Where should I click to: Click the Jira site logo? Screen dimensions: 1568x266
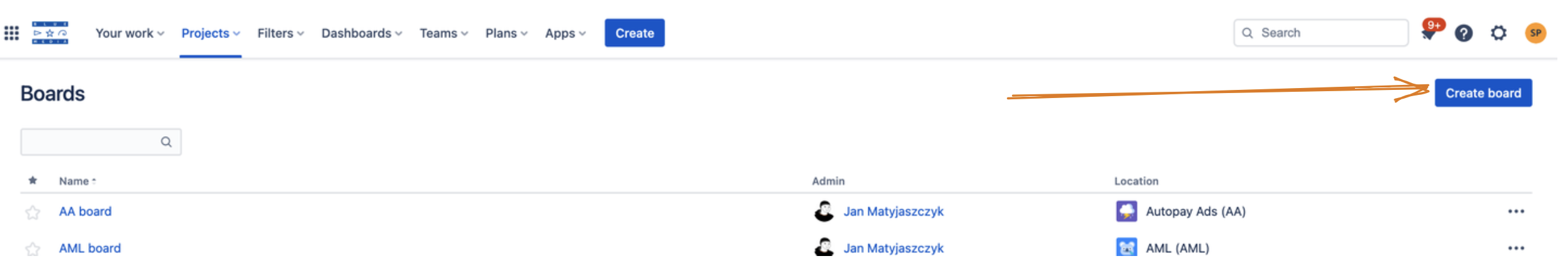[x=50, y=33]
